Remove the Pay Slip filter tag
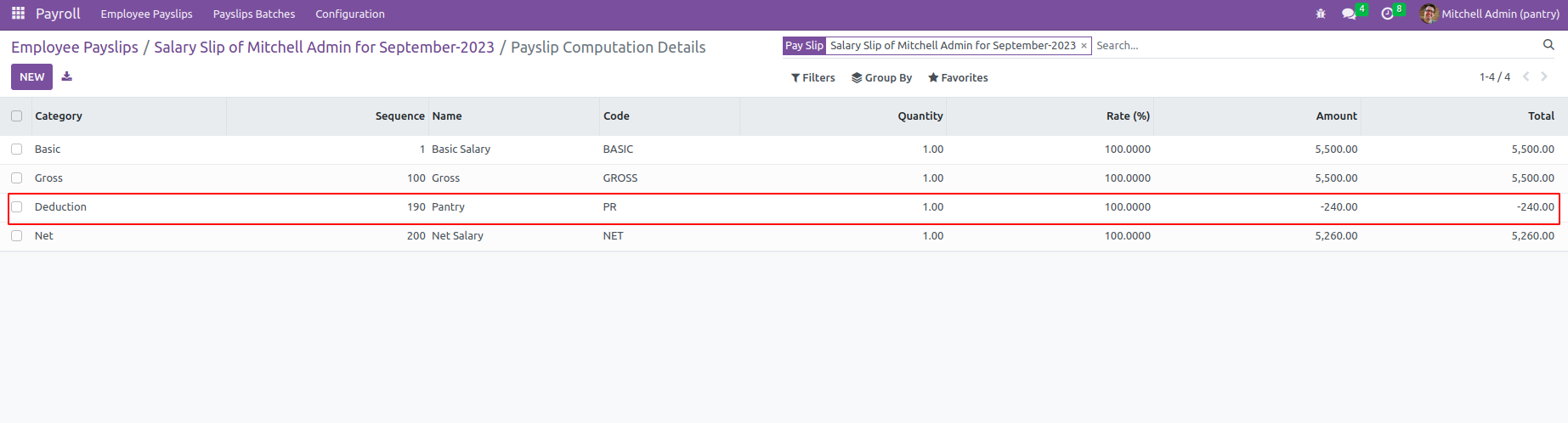This screenshot has height=423, width=1568. (1084, 46)
